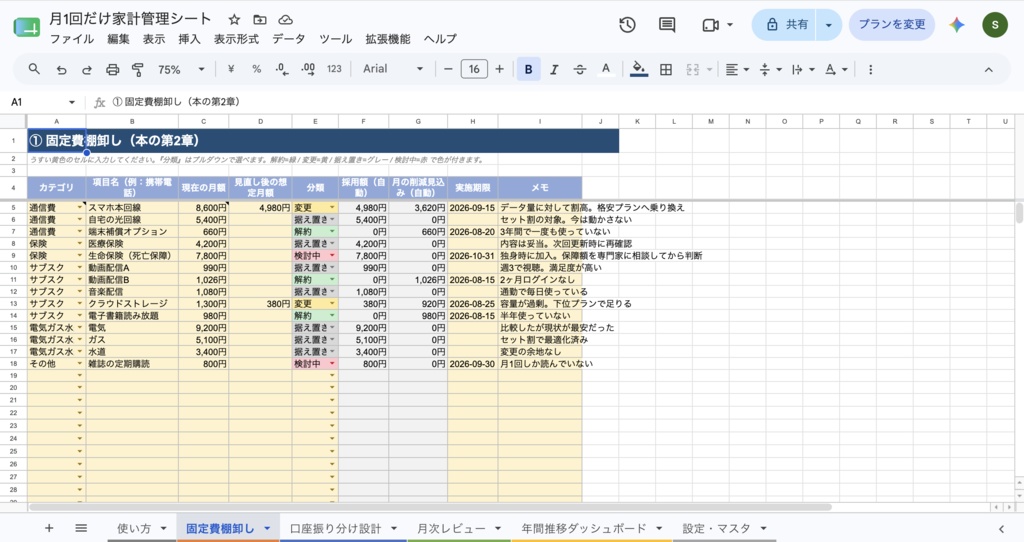Activate the paint format tool
Screen dimensions: 1024x542
pyautogui.click(x=138, y=69)
